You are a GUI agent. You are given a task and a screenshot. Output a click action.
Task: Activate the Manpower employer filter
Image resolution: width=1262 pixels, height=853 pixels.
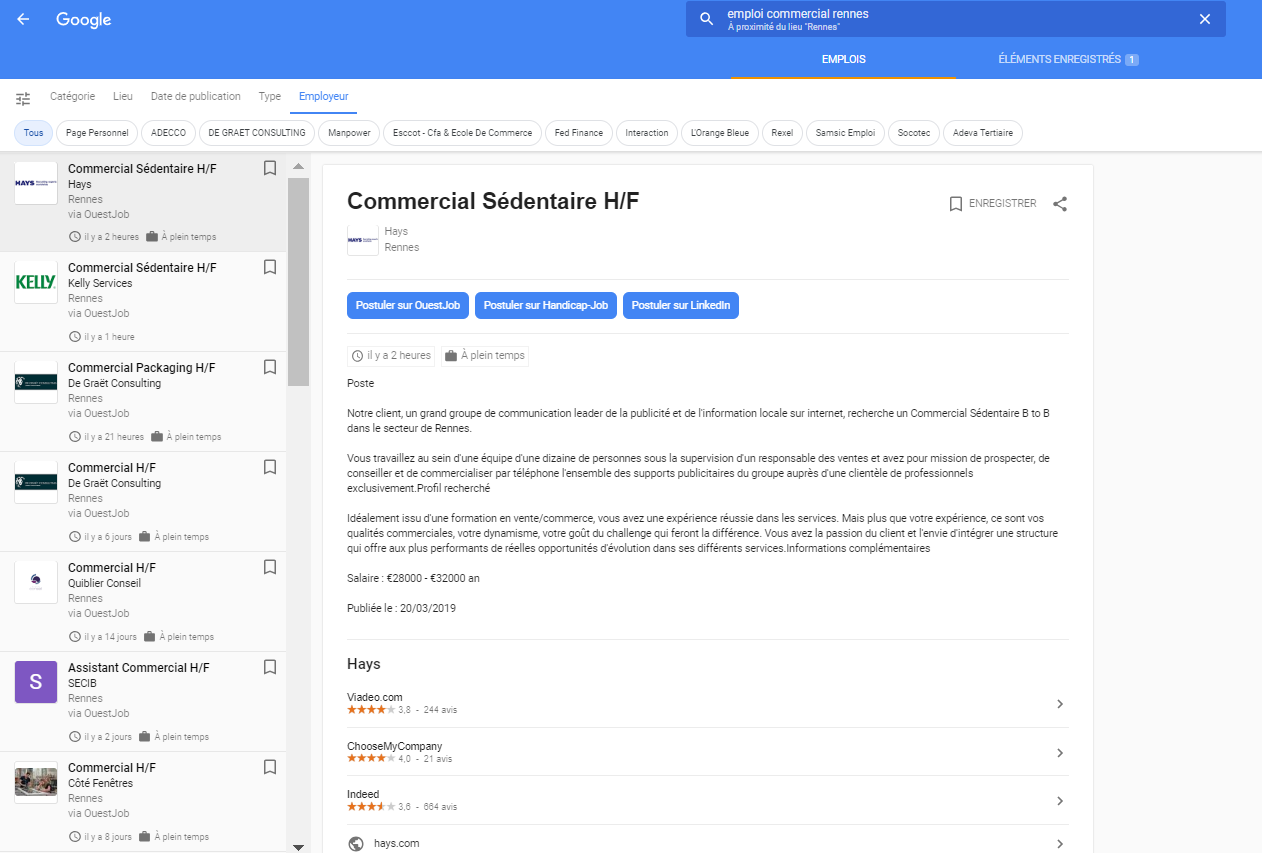[348, 132]
